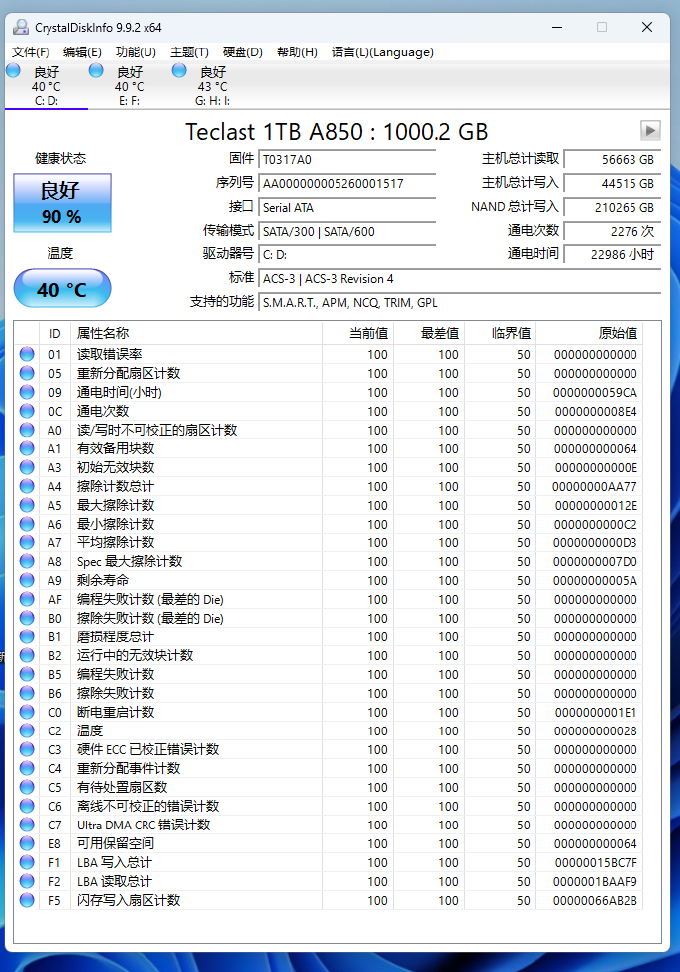Click the host total reads value 56663 GB
Viewport: 680px width, 972px height.
[x=612, y=159]
